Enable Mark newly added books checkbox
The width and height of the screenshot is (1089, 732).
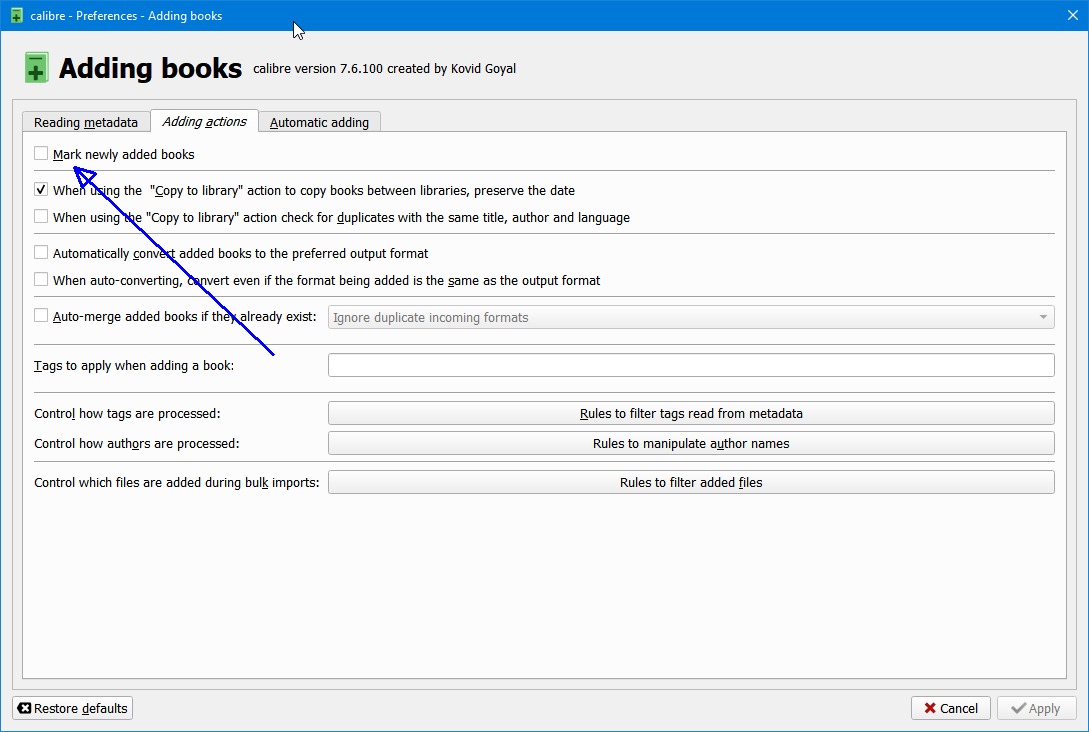[41, 154]
